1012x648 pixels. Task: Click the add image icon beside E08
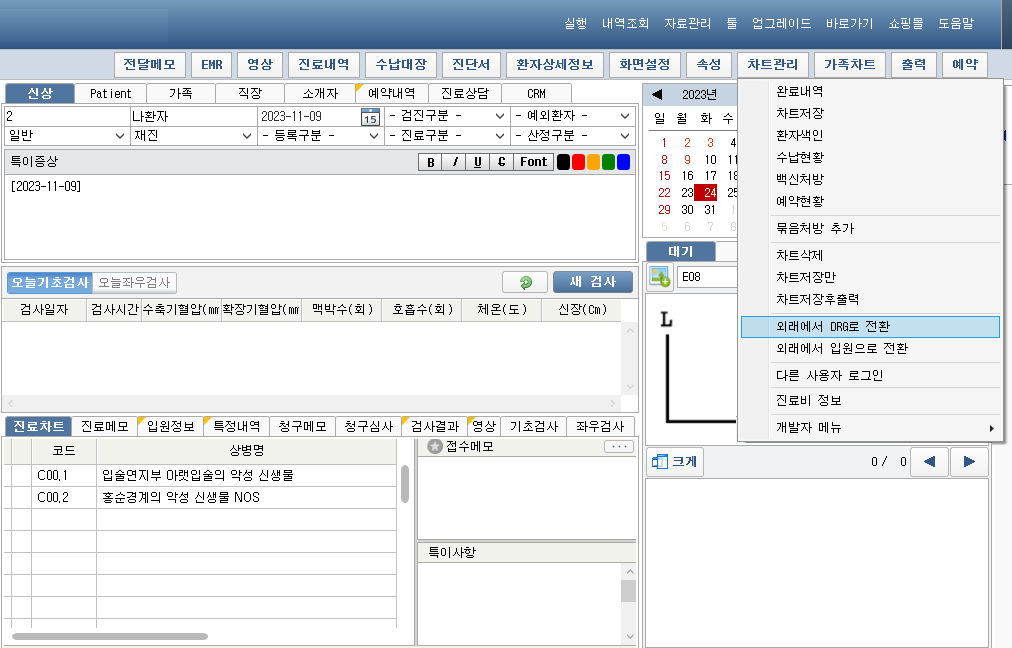(660, 277)
